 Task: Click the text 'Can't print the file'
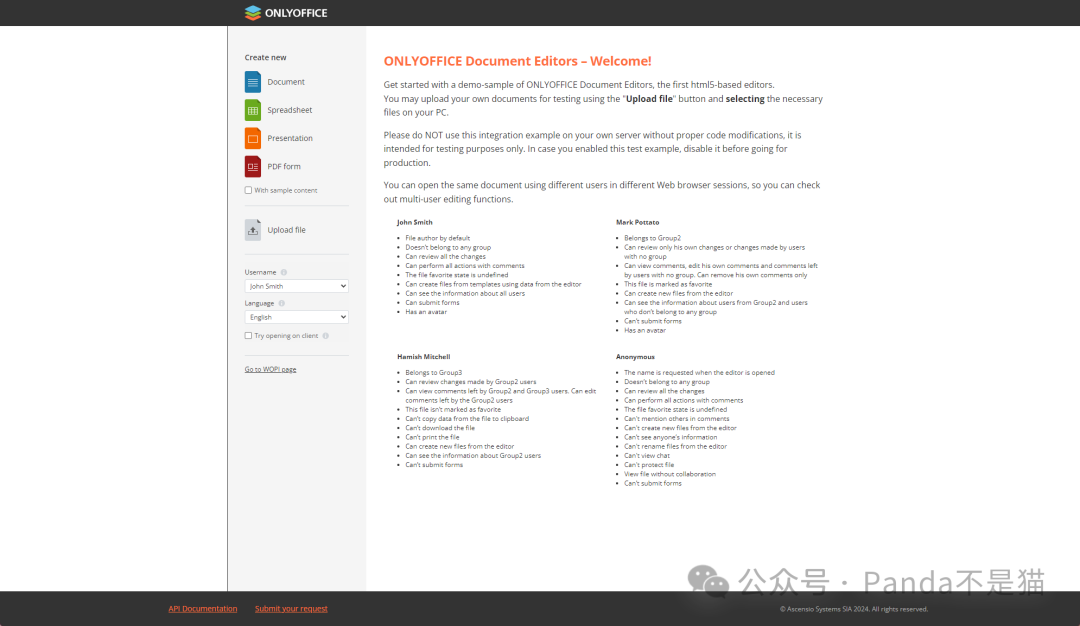tap(432, 437)
